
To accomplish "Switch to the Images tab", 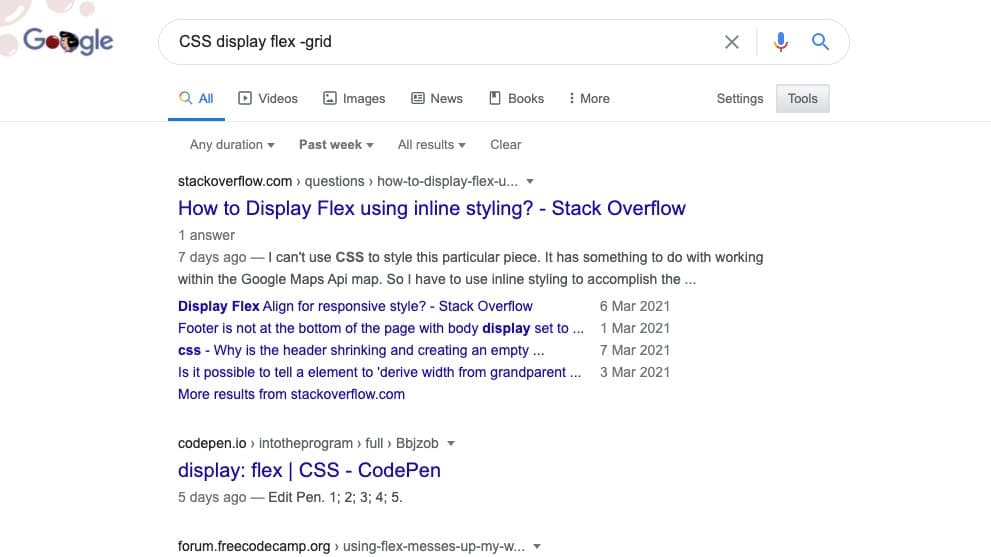I will 354,98.
